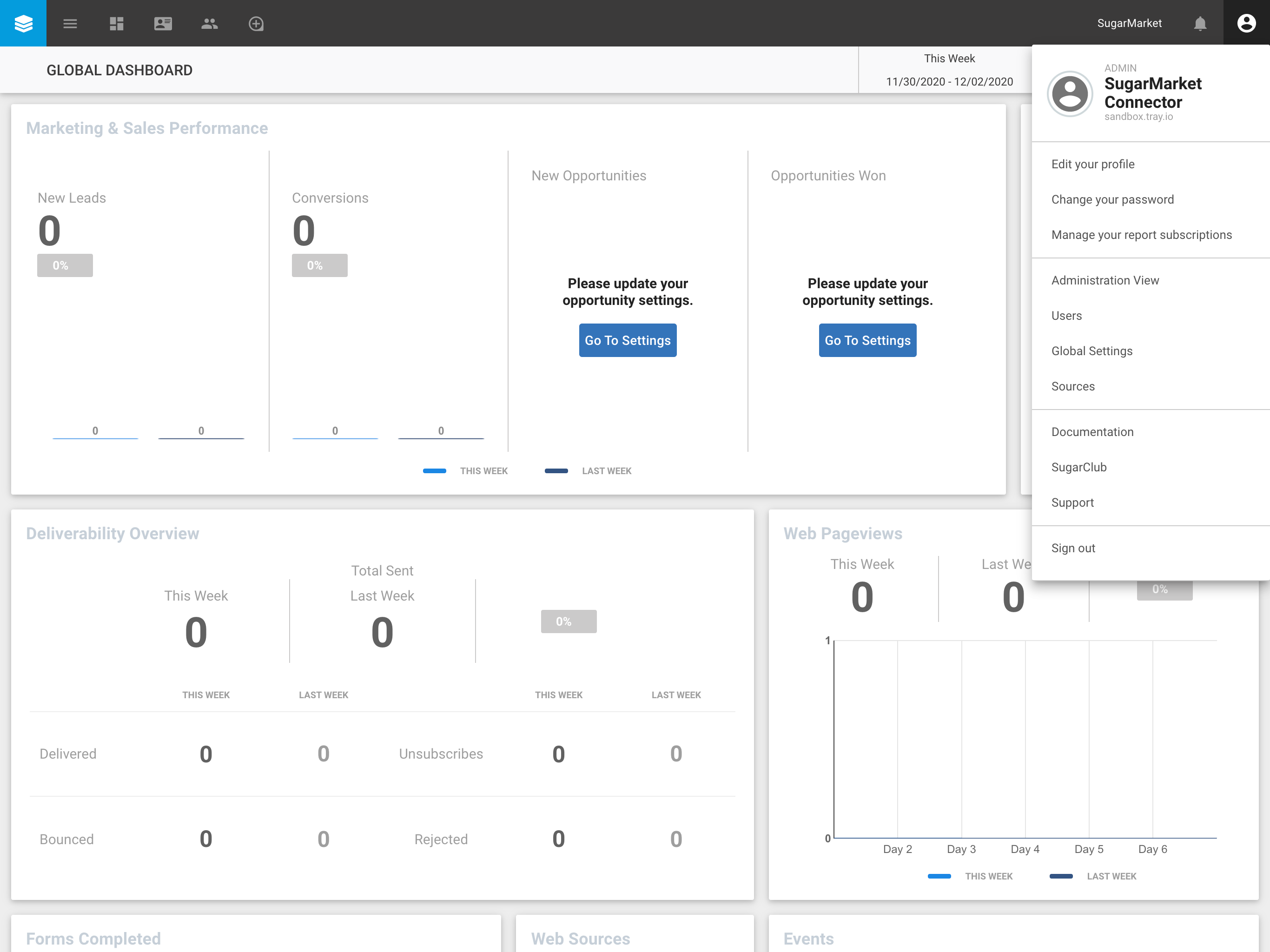The height and width of the screenshot is (952, 1270).
Task: Select Global Settings in the admin menu
Action: [1091, 351]
